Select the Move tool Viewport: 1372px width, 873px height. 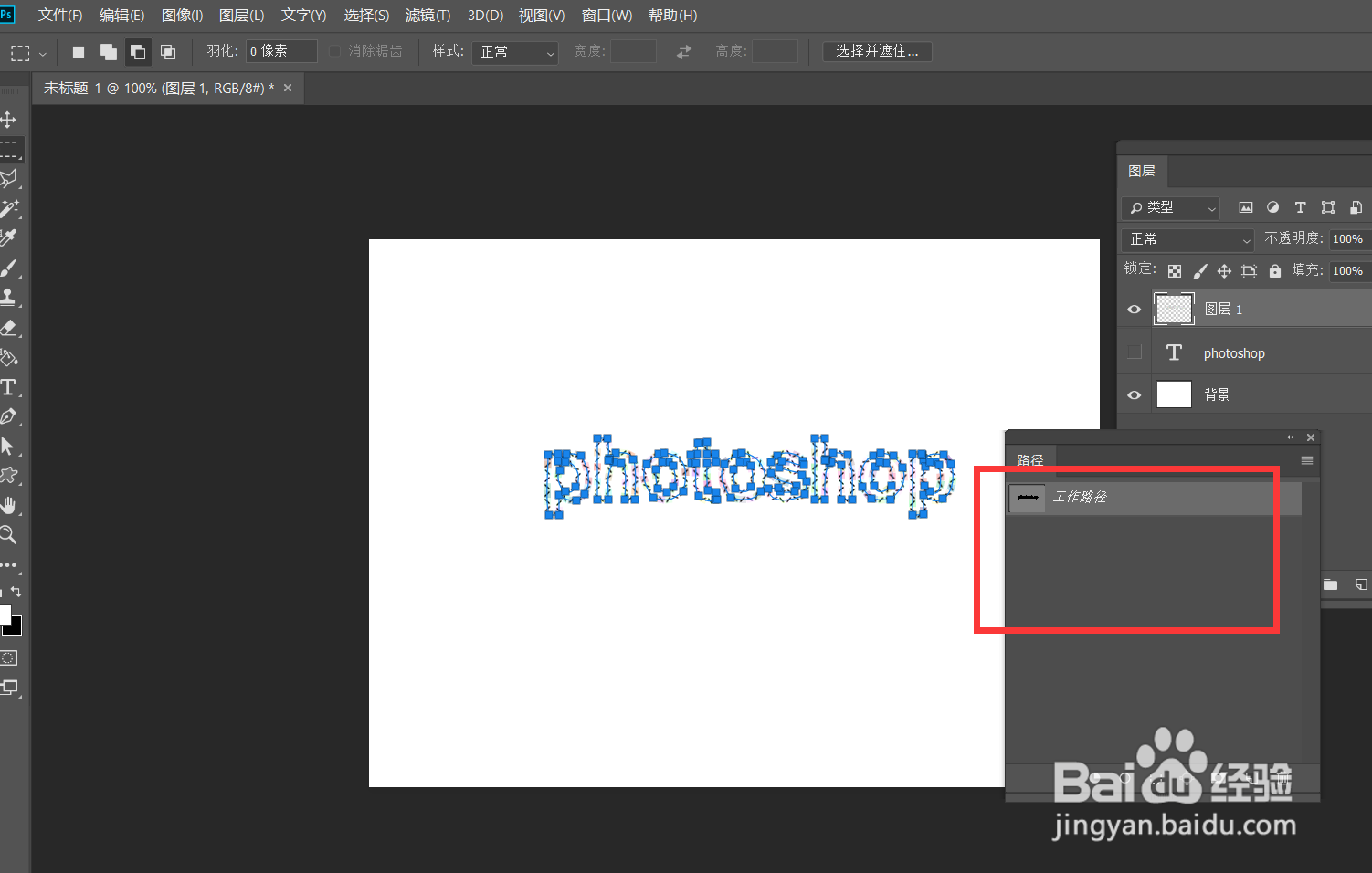[8, 120]
